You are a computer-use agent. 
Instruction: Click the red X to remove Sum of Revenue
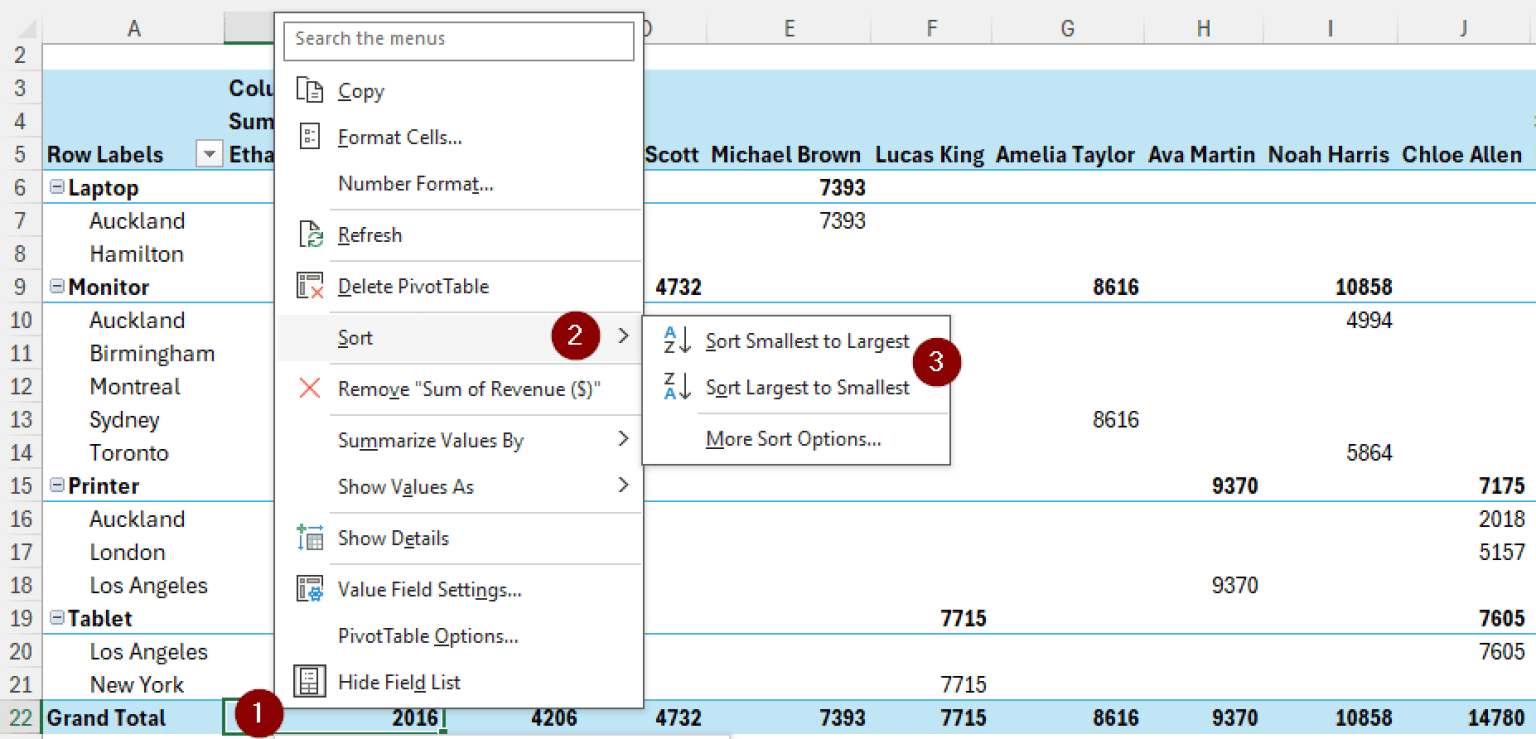311,388
